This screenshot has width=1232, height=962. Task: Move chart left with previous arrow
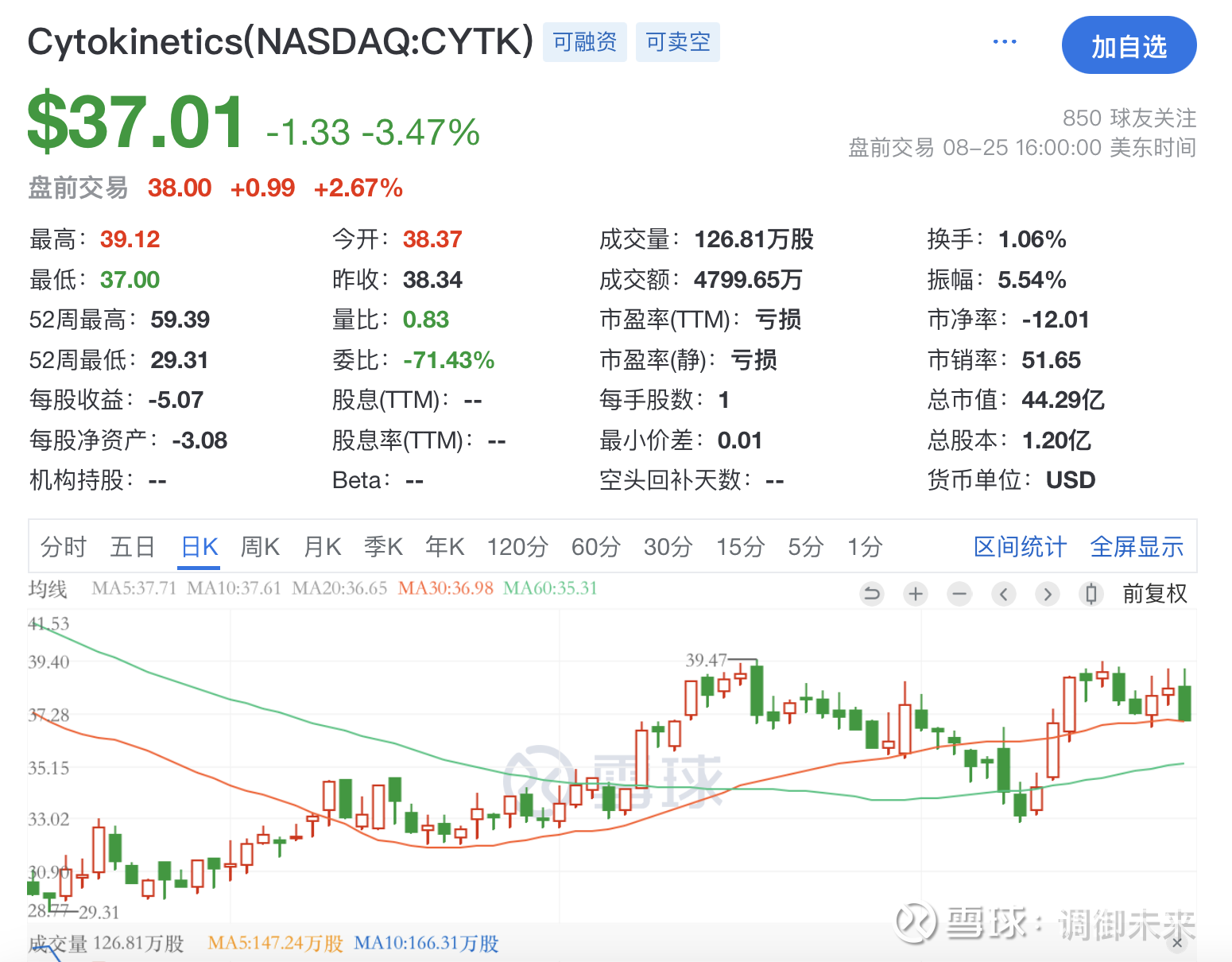coord(1004,594)
